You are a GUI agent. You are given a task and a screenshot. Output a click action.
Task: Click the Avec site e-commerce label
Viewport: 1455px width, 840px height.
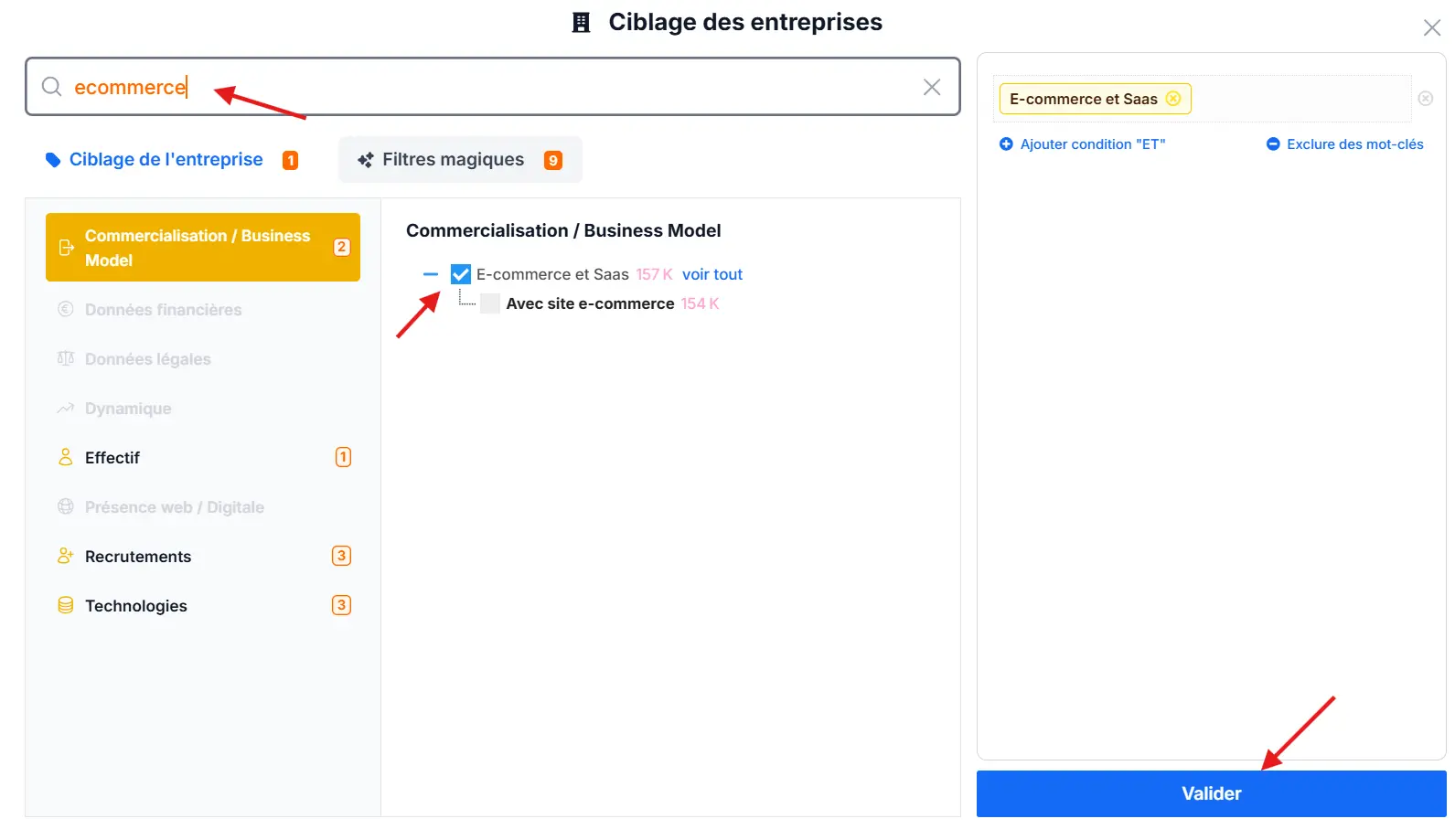590,303
